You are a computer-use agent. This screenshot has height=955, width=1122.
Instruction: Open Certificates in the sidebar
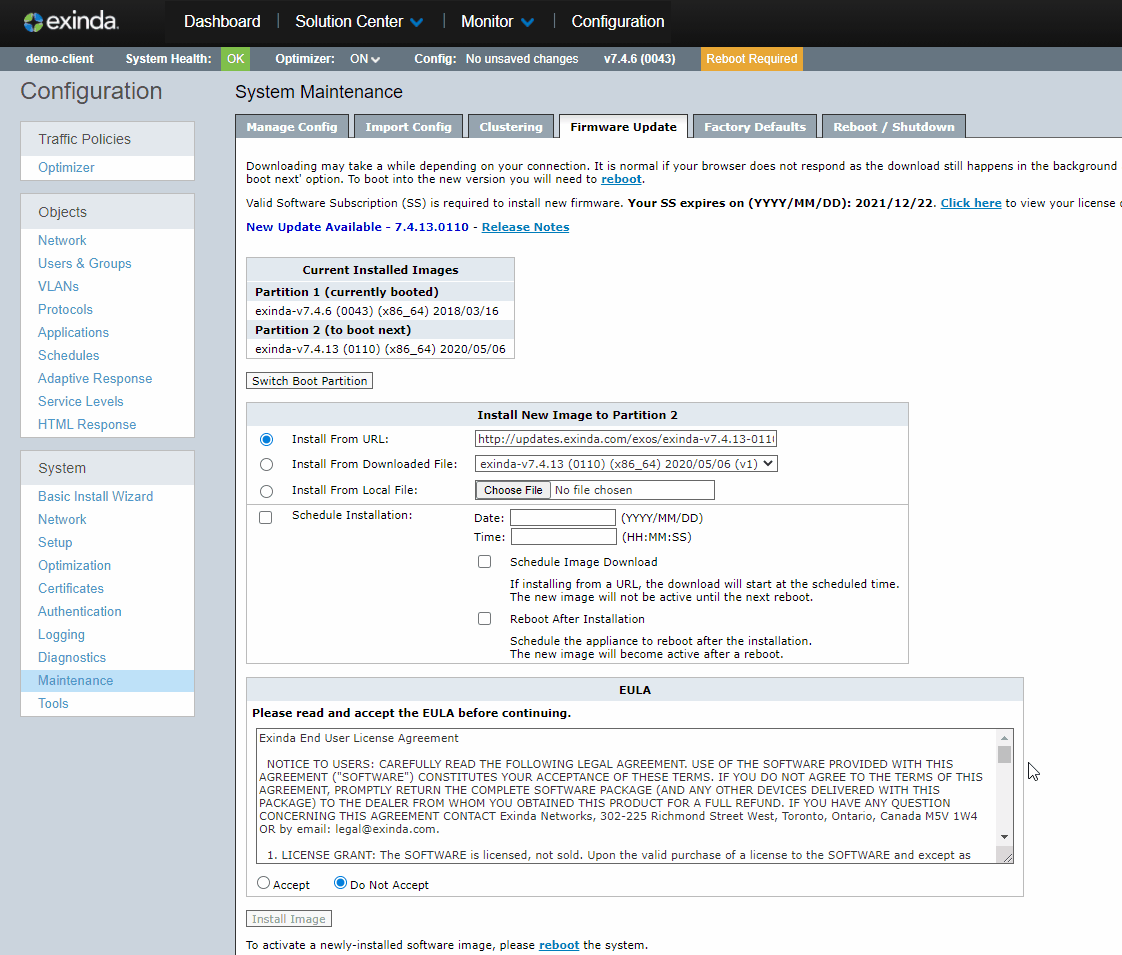click(x=71, y=588)
